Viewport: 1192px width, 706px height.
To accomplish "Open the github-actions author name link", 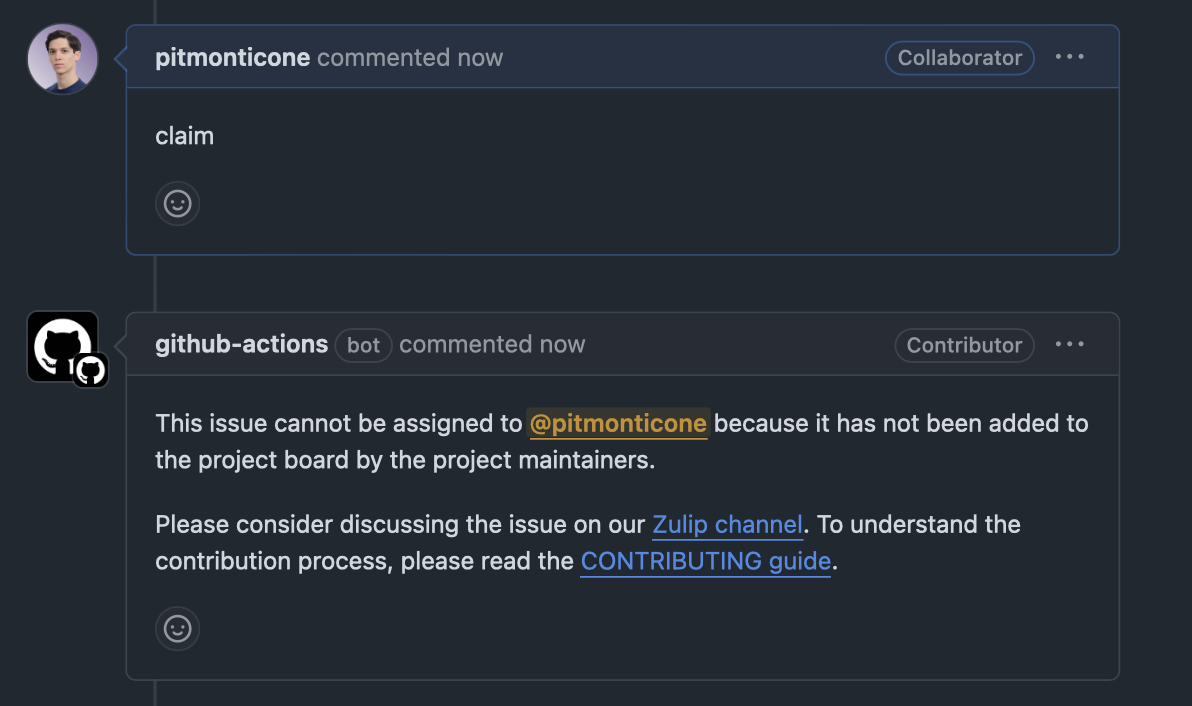I will (x=242, y=344).
